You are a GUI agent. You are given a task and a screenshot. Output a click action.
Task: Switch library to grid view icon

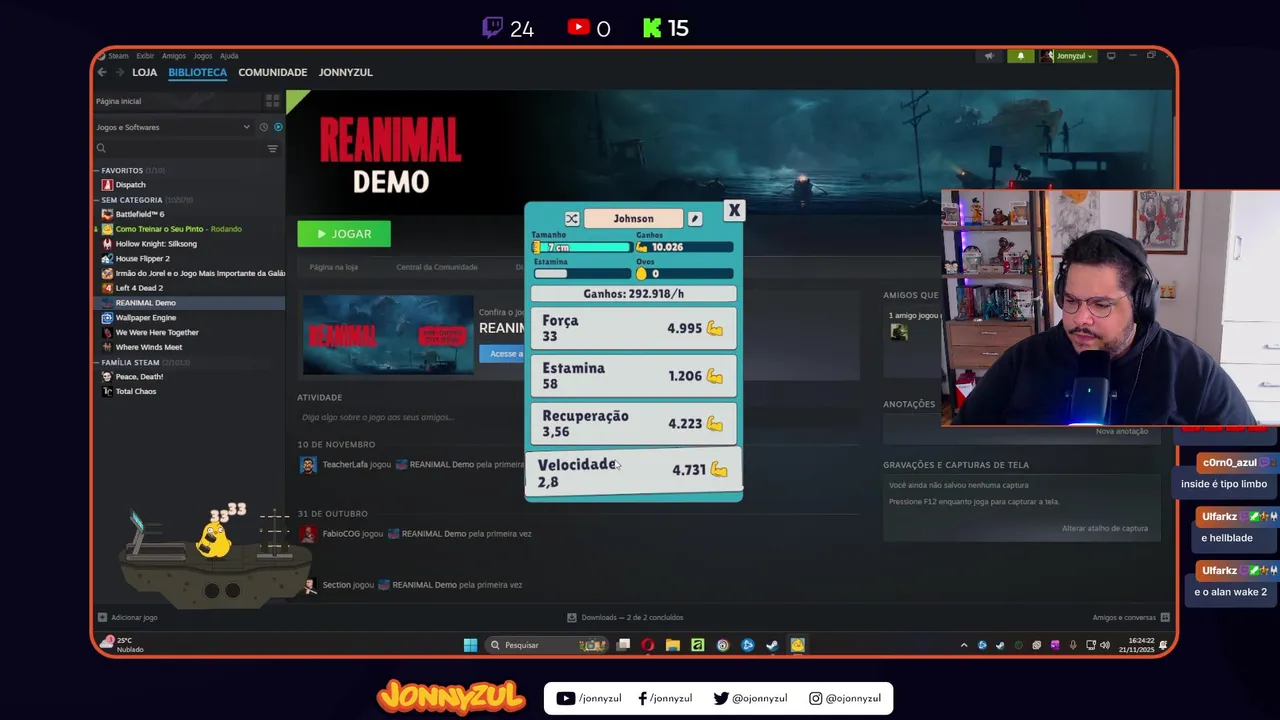click(x=272, y=101)
